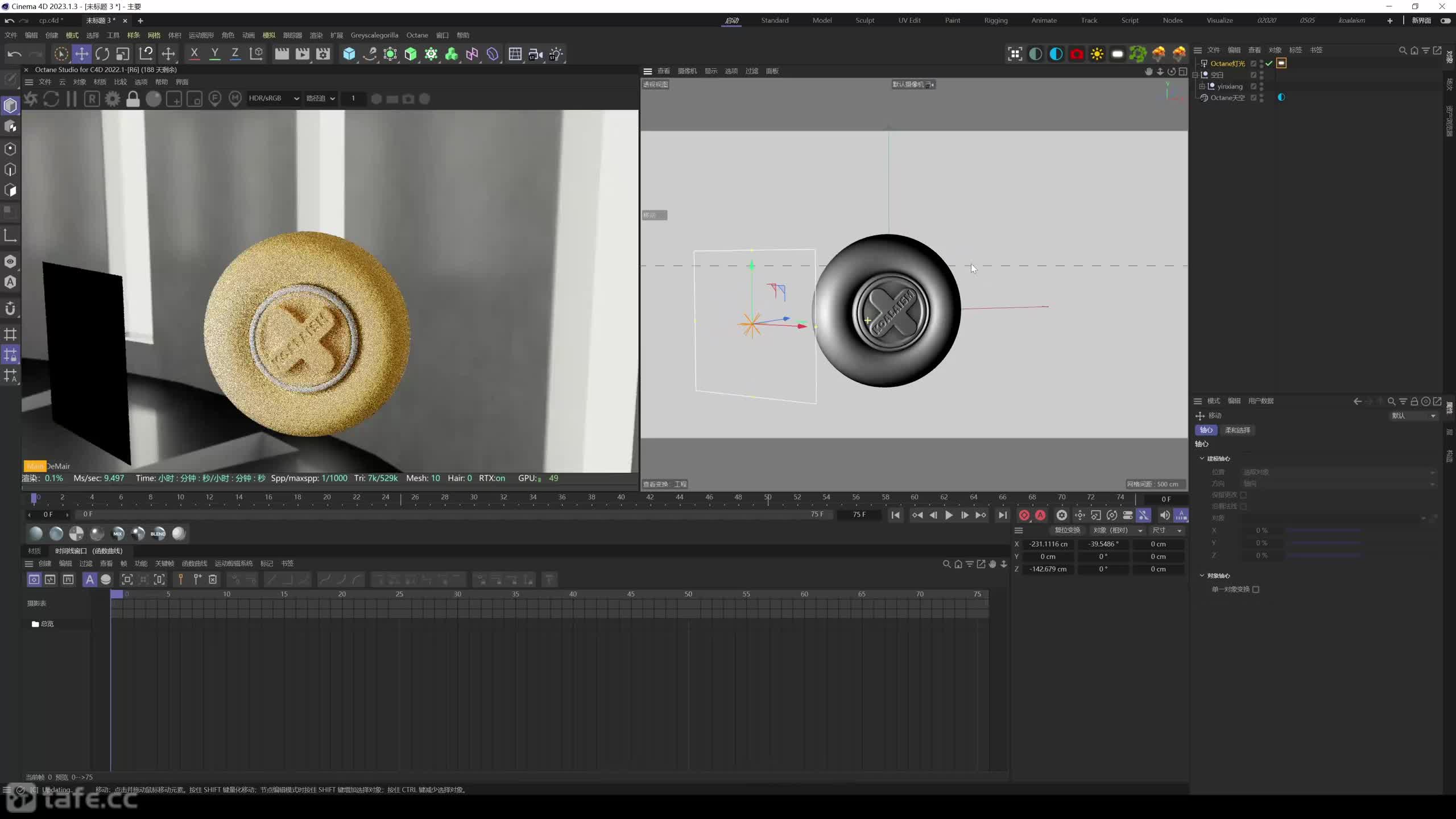Open Edit Render Settings clapperboard gear icon
This screenshot has height=819, width=1456.
click(x=323, y=54)
